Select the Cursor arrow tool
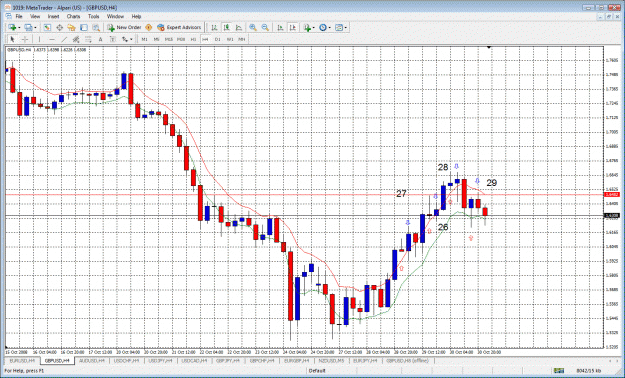 (x=12, y=39)
